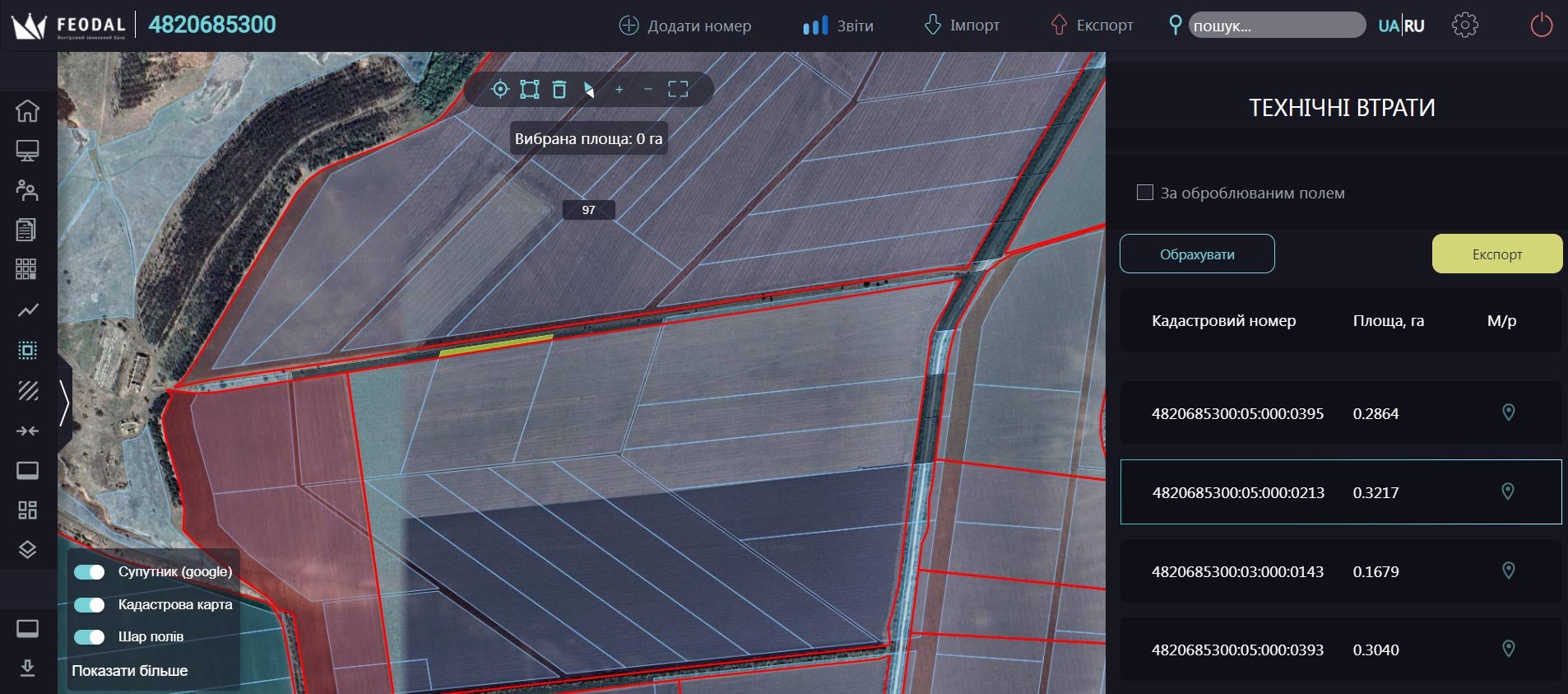Zoom in the map with plus icon
The height and width of the screenshot is (694, 1568).
click(x=619, y=90)
